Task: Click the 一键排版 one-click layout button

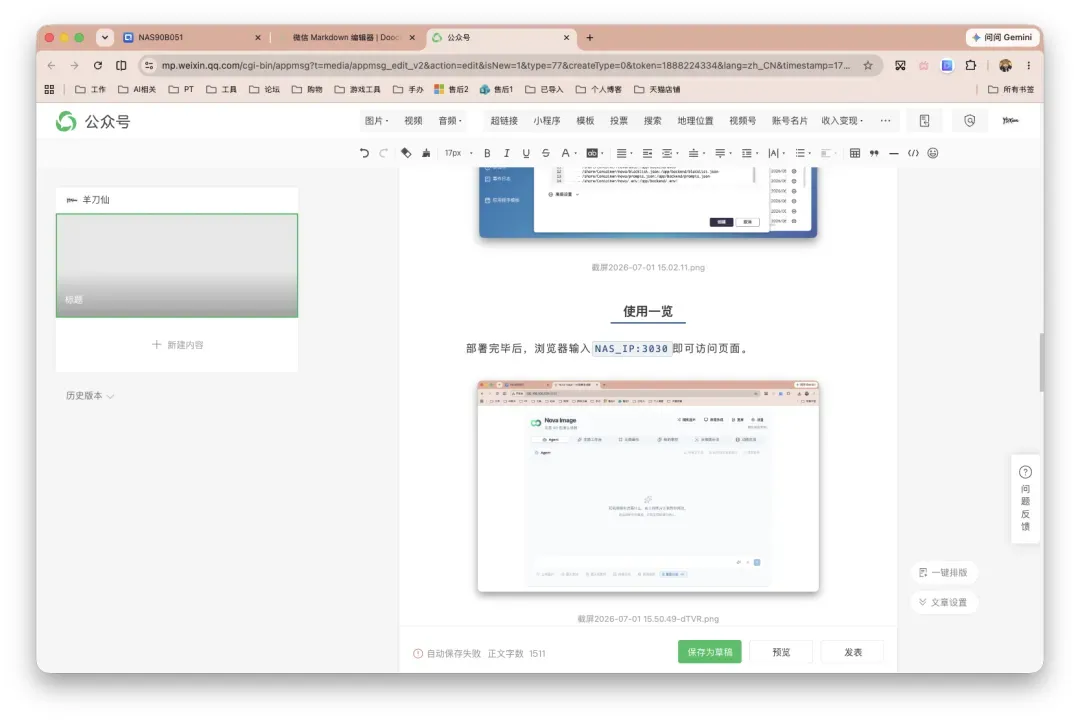Action: (943, 572)
